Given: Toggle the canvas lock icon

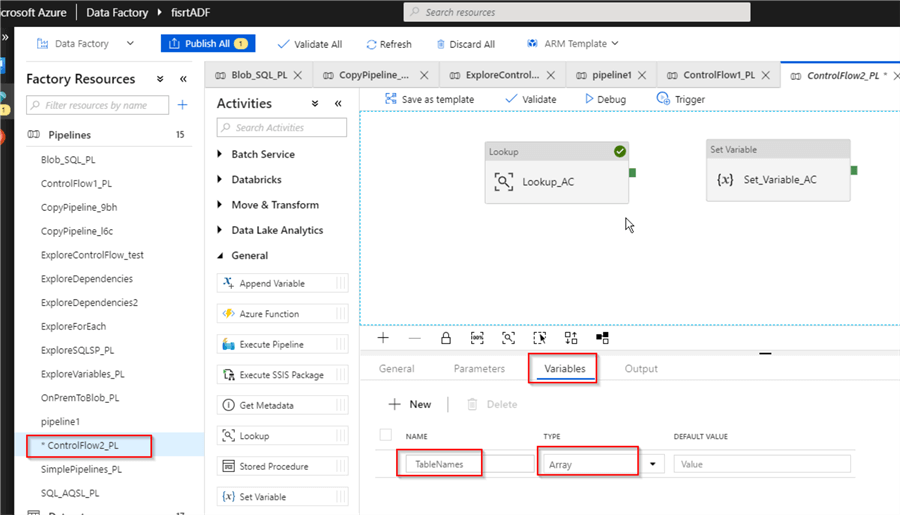Looking at the screenshot, I should point(445,338).
